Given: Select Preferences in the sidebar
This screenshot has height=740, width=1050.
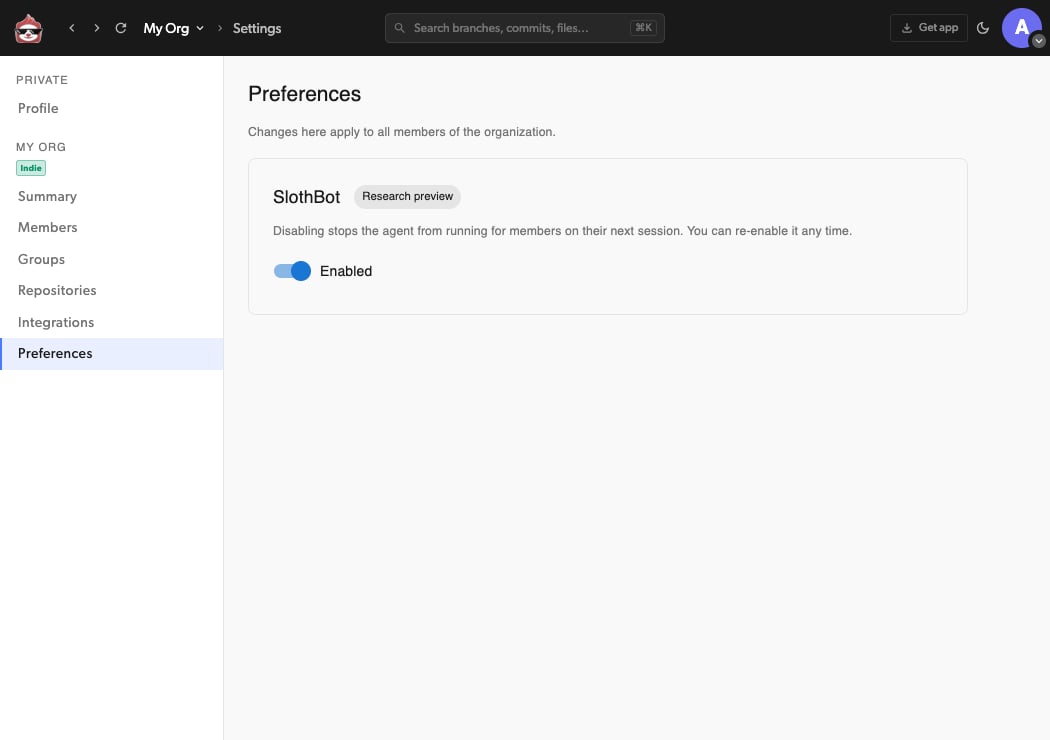Looking at the screenshot, I should point(111,354).
